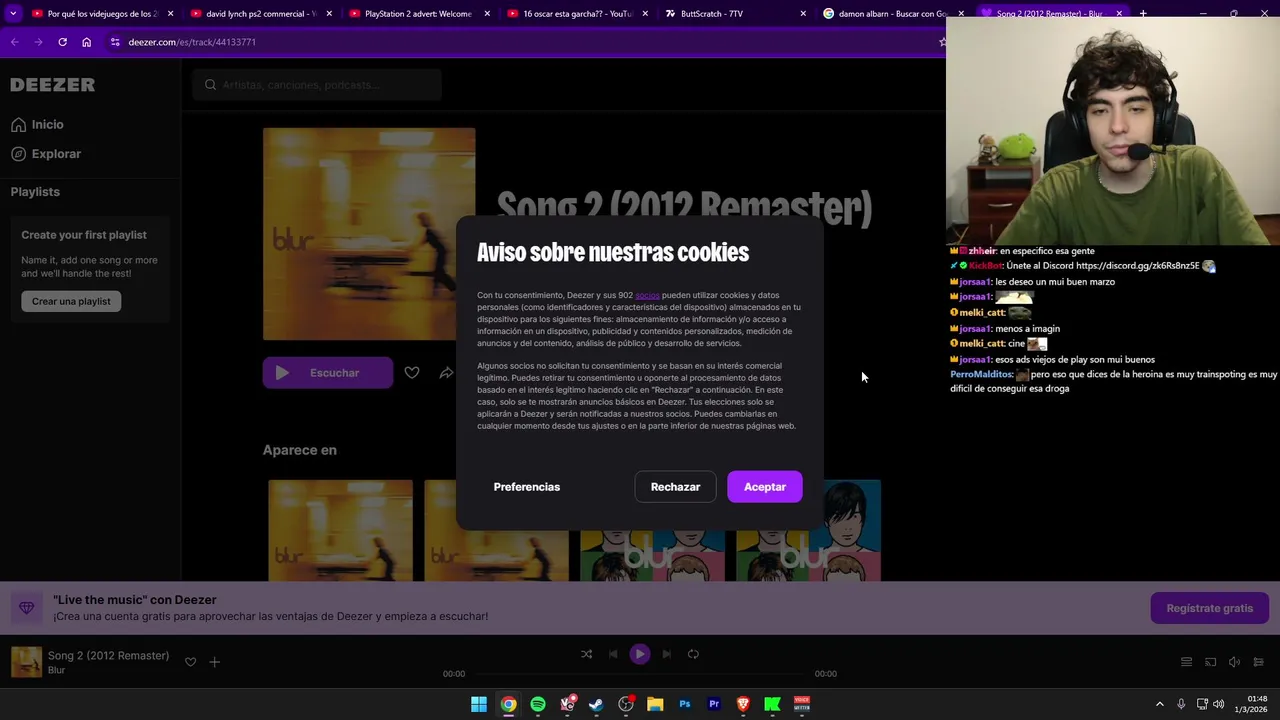Open Steam from the taskbar

pos(596,704)
